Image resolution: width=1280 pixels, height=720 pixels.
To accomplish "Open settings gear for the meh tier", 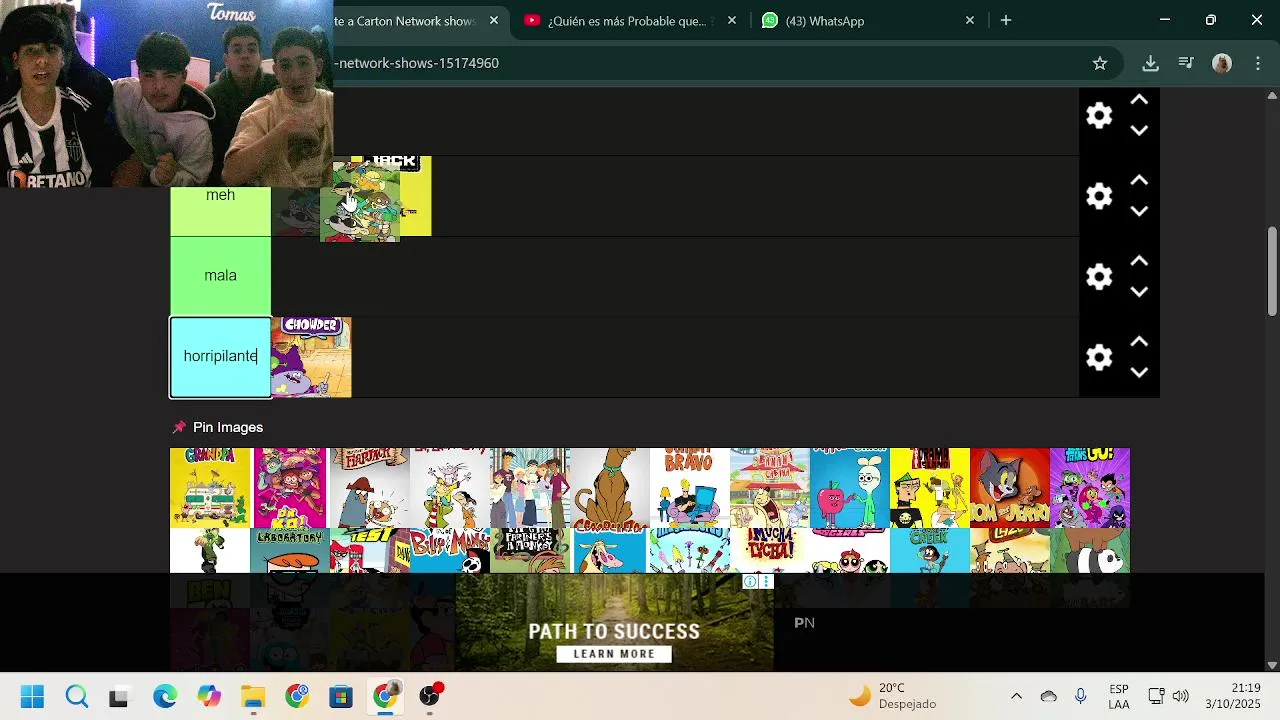I will coord(1099,196).
